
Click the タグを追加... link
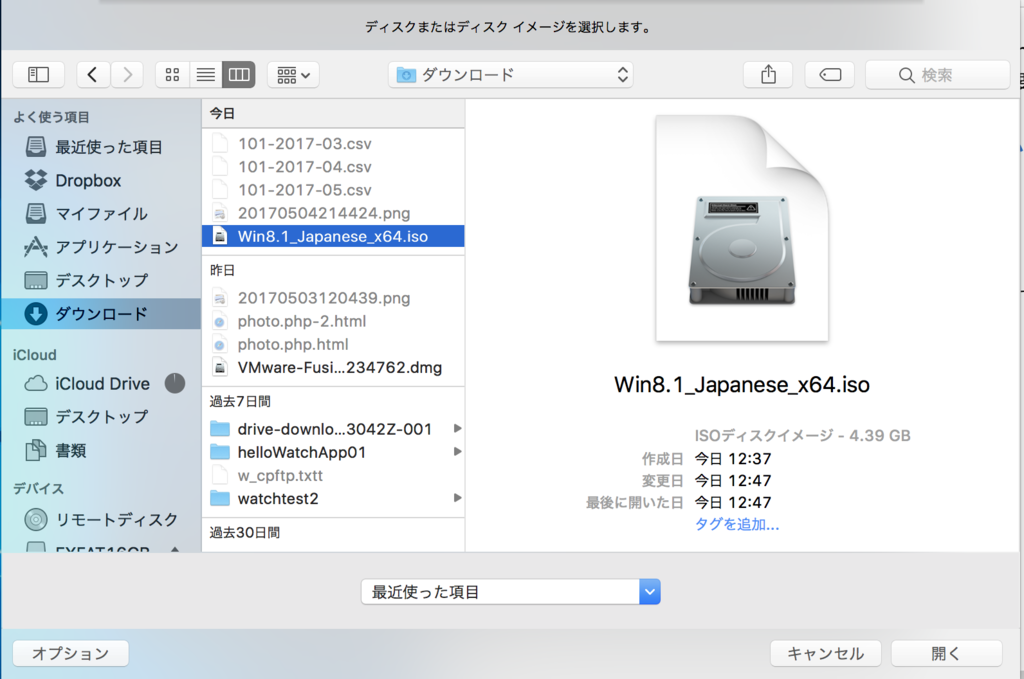click(737, 524)
